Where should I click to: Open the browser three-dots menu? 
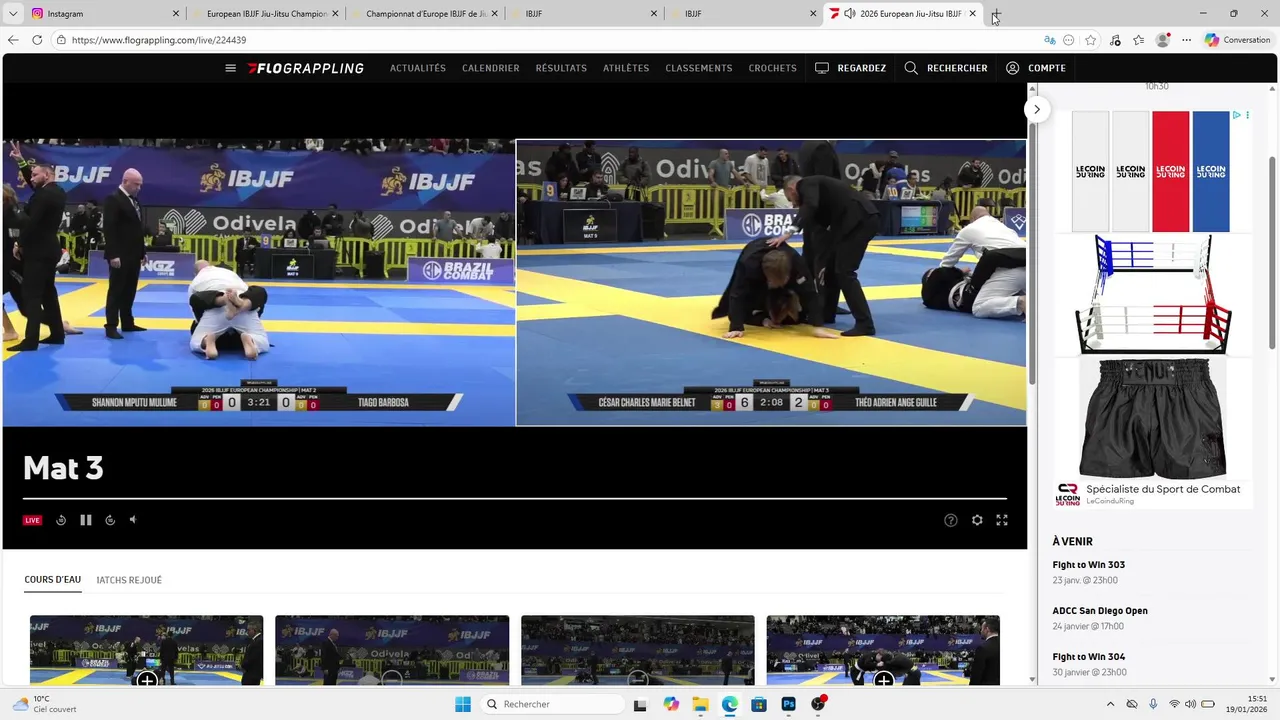pyautogui.click(x=1187, y=40)
